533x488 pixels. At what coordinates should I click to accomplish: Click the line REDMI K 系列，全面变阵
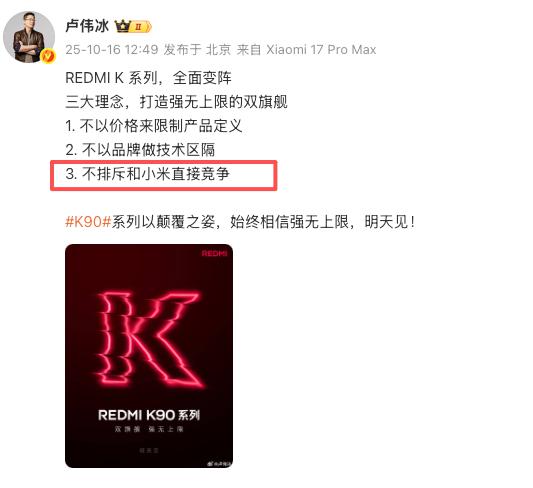(148, 78)
